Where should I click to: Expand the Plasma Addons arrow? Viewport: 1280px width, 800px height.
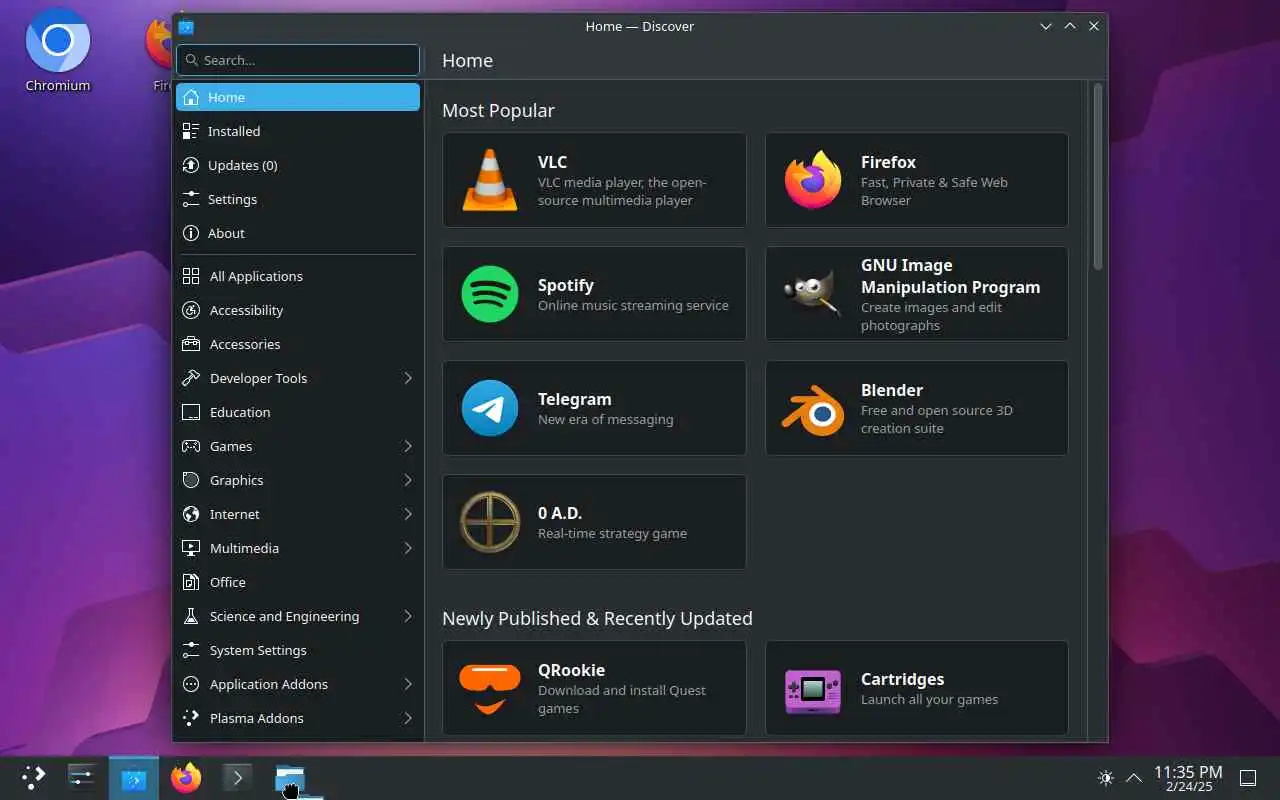(408, 718)
